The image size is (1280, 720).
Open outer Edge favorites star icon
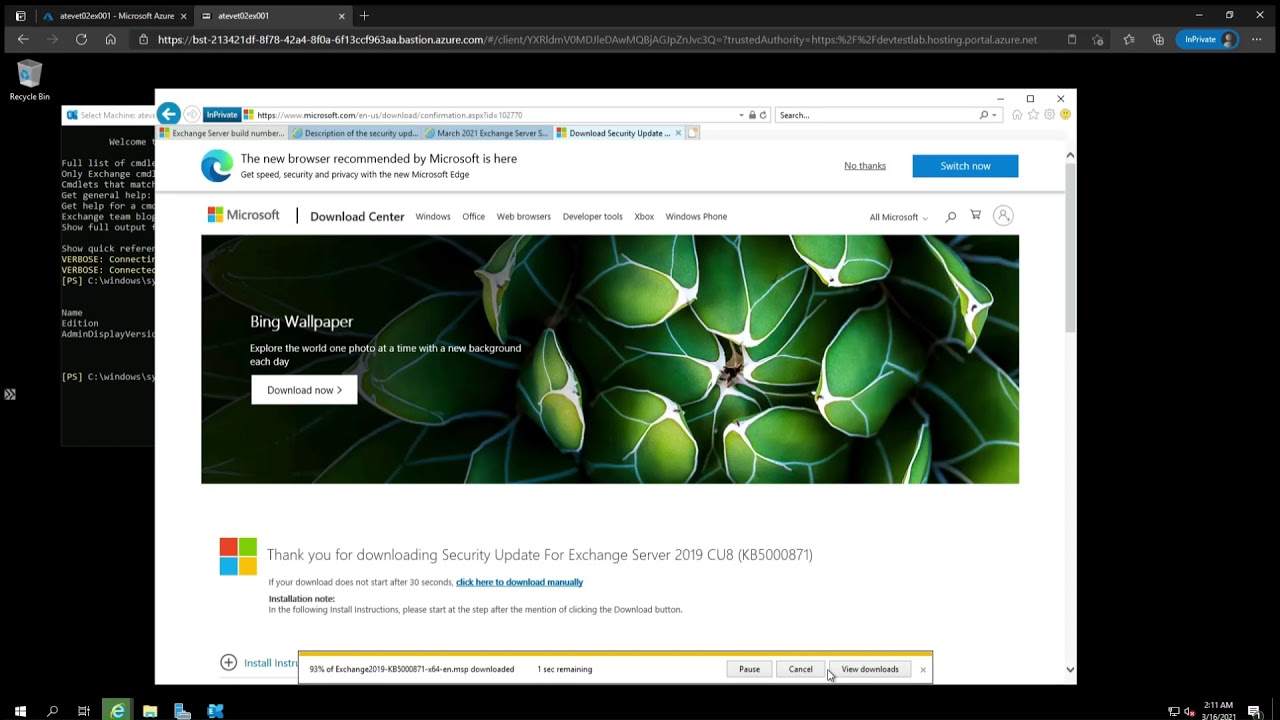click(x=1129, y=39)
